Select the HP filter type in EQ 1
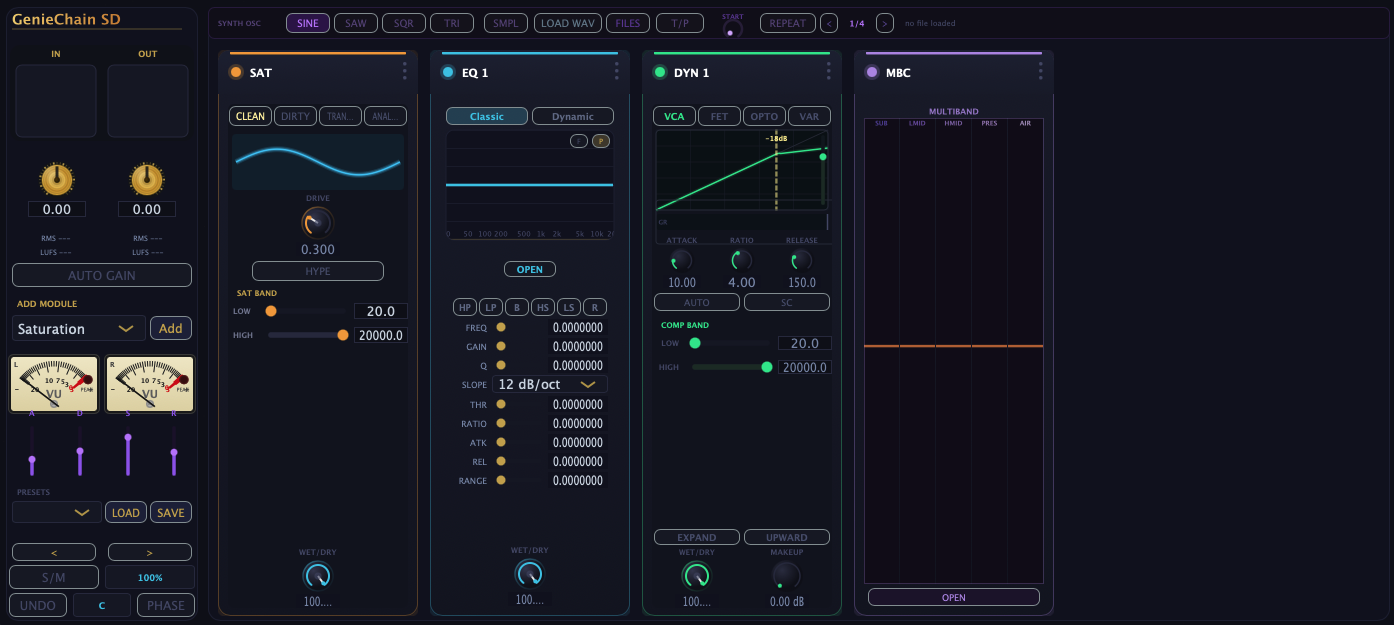This screenshot has width=1394, height=625. coord(465,307)
